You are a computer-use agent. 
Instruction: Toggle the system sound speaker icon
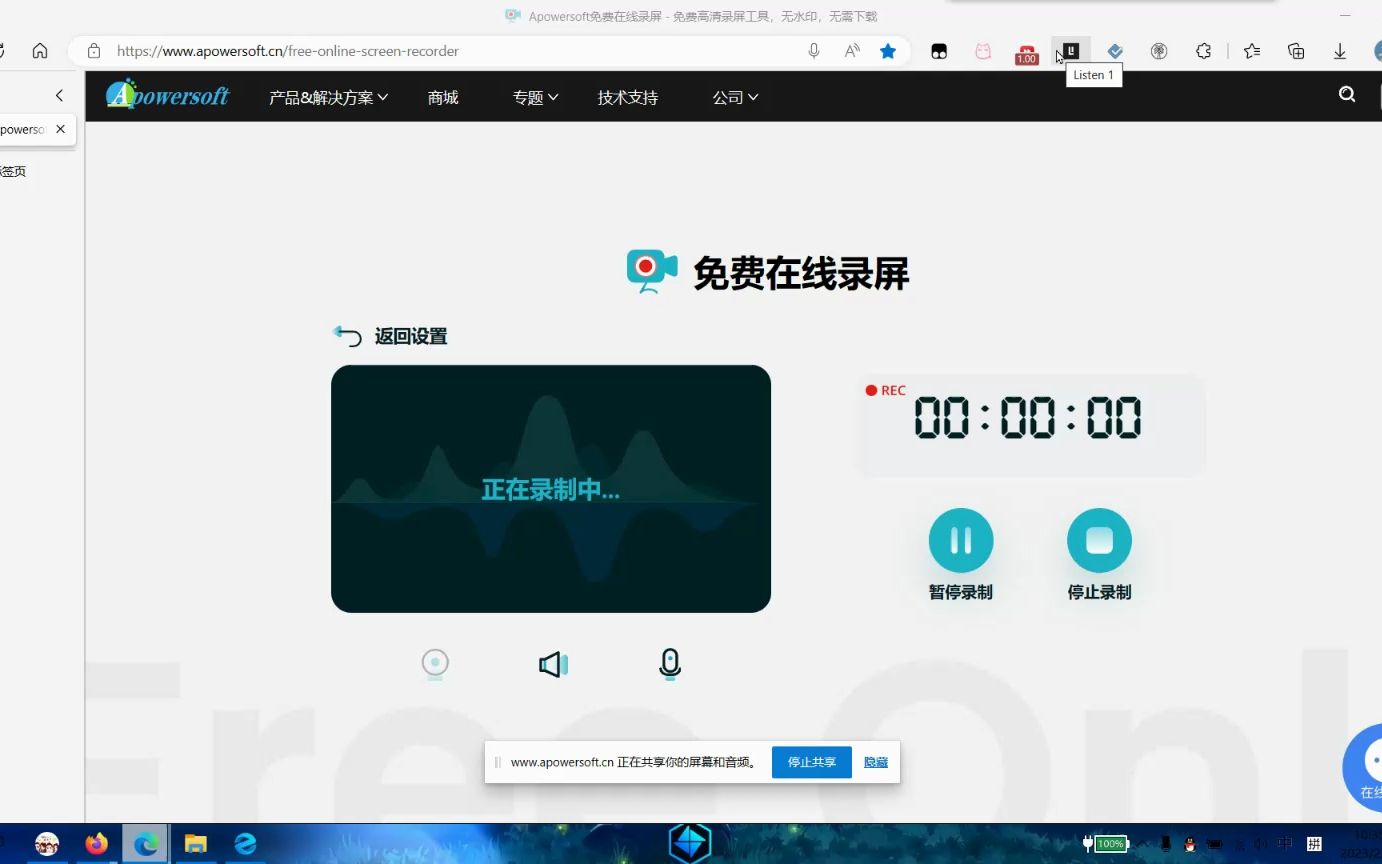(553, 665)
